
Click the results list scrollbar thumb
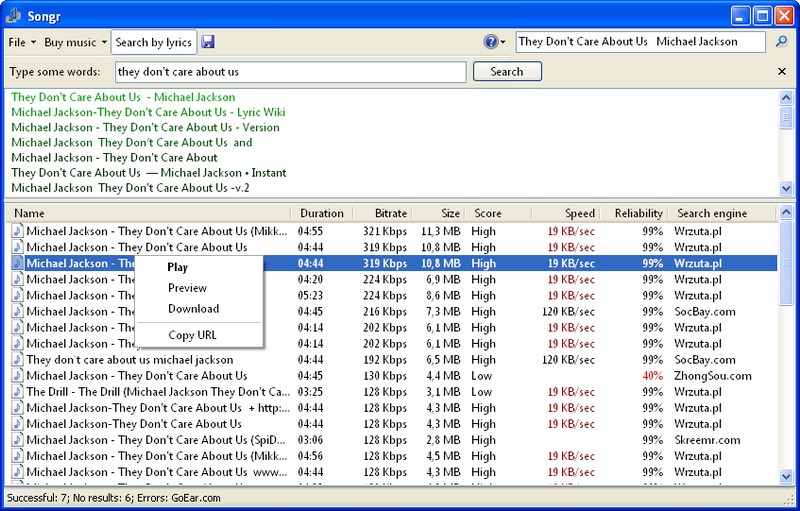(x=786, y=263)
